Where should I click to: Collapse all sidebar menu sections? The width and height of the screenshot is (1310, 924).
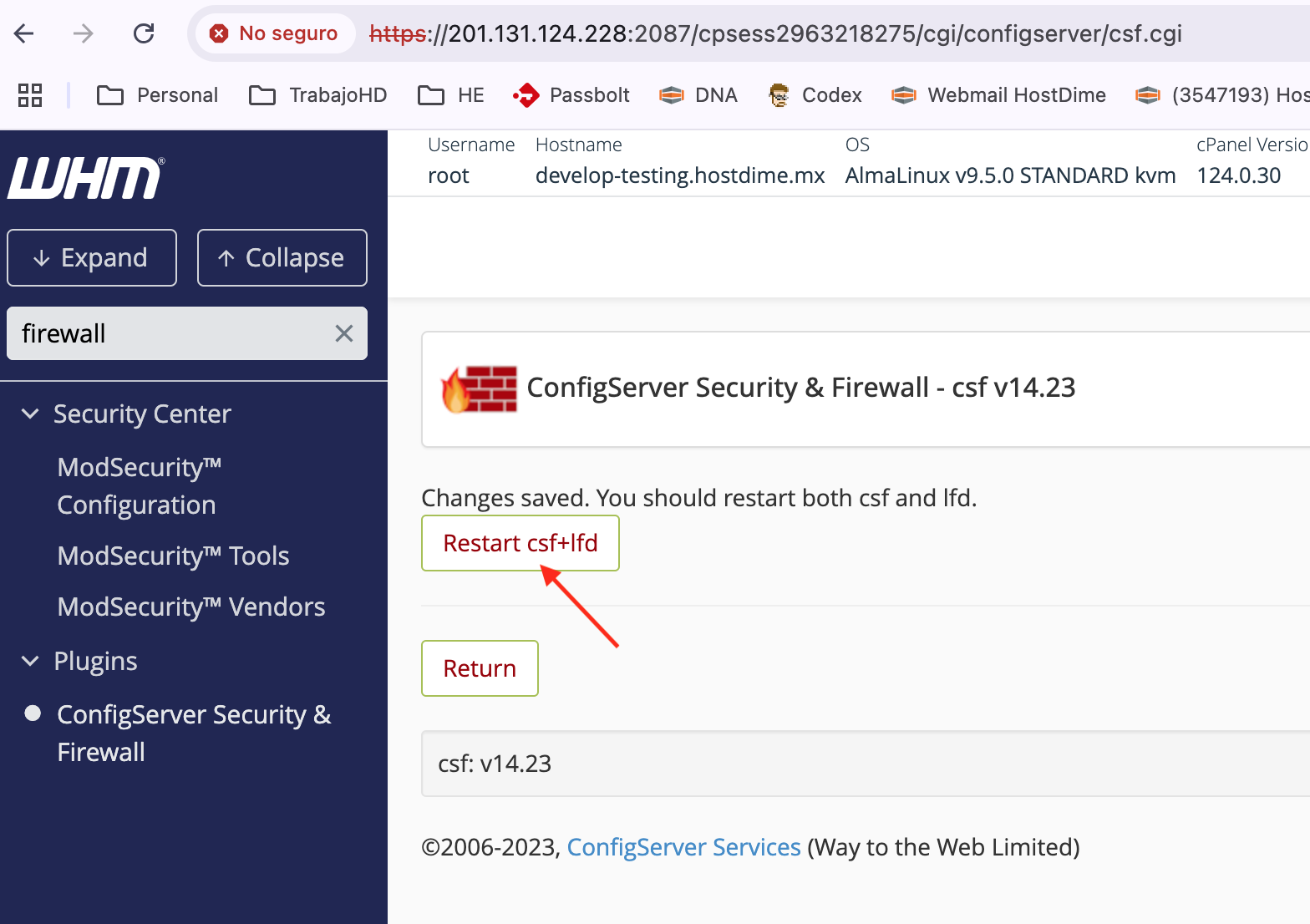click(x=282, y=257)
